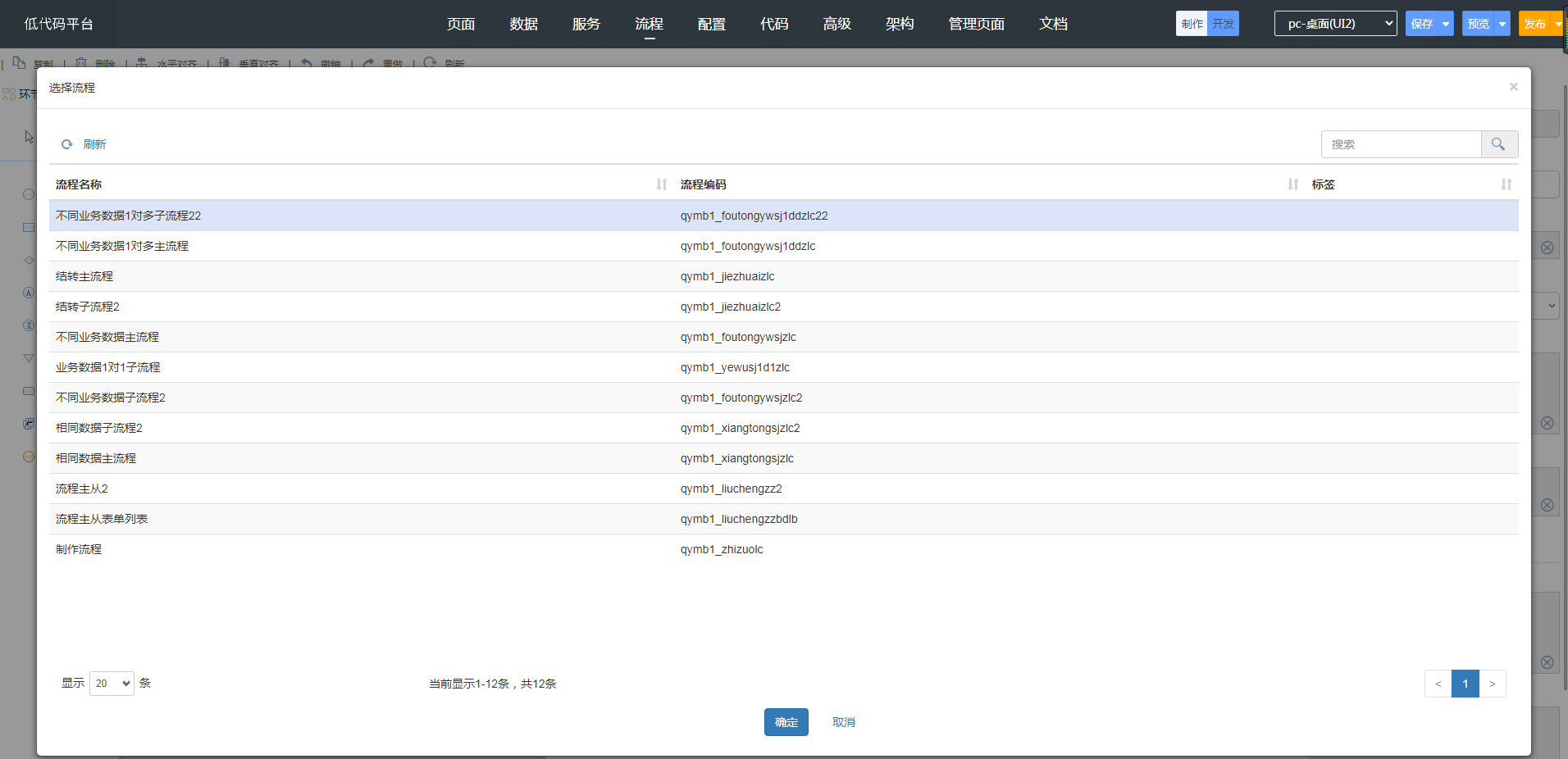Close the 选择流程 dialog with X
This screenshot has height=759, width=1568.
pyautogui.click(x=1513, y=87)
